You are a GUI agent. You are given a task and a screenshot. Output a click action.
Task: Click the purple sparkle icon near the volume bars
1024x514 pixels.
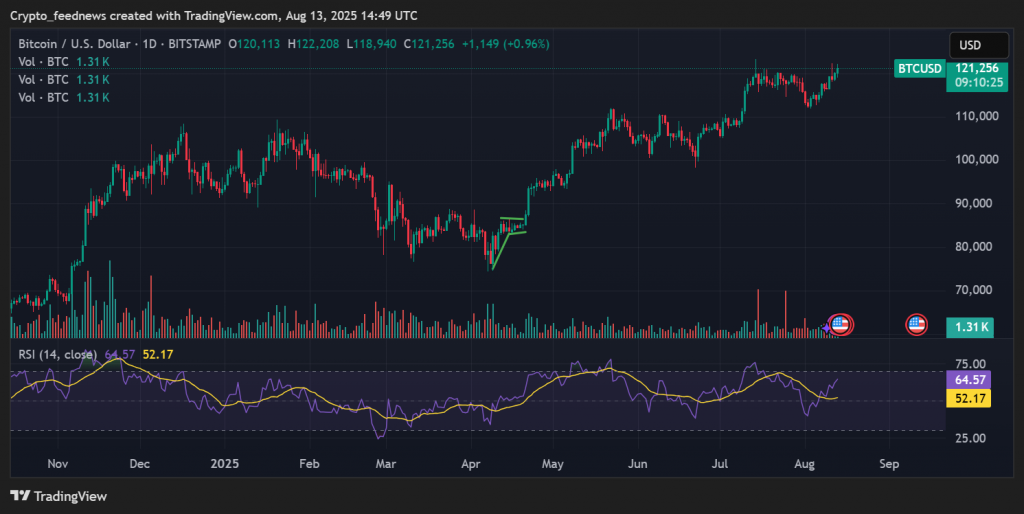(x=826, y=325)
